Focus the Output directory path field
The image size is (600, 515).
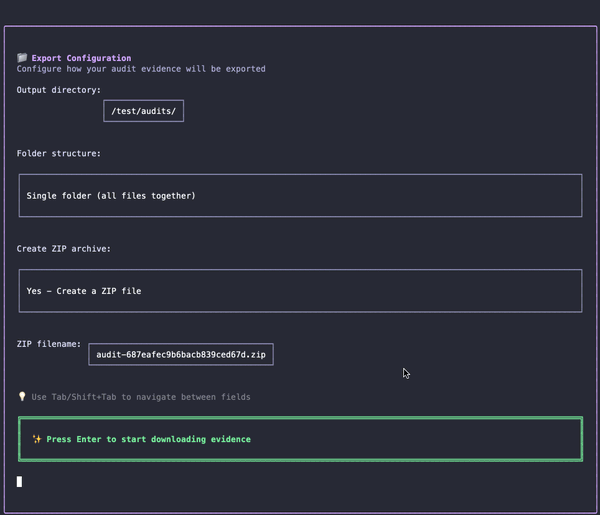pyautogui.click(x=143, y=111)
